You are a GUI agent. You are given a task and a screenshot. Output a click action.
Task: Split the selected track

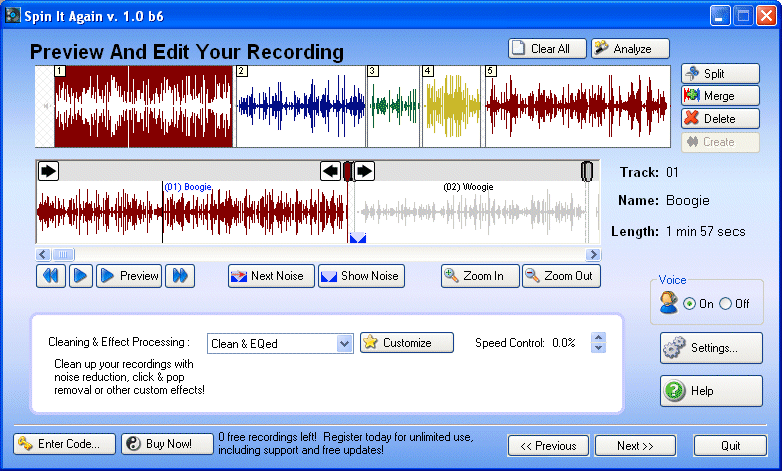720,74
